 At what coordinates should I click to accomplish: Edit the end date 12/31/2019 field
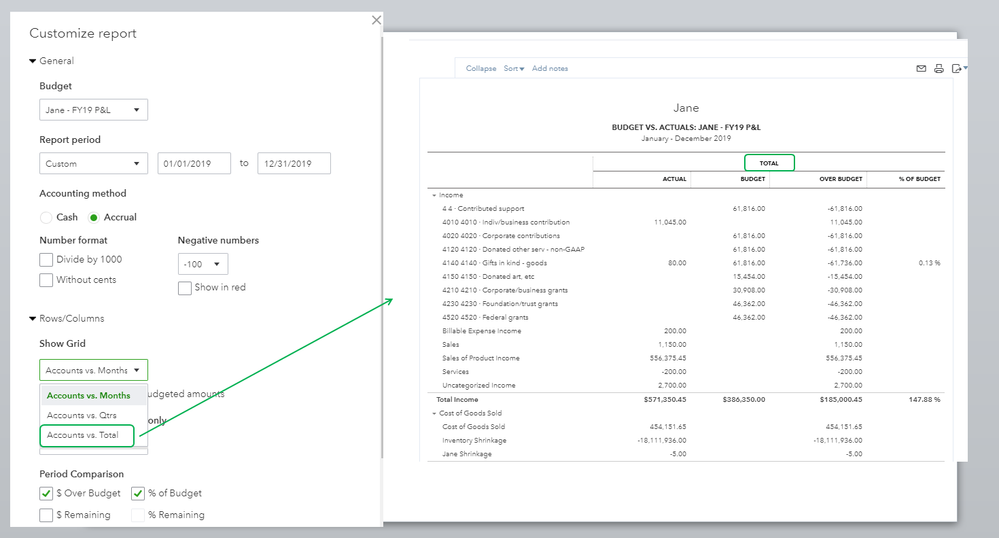[294, 163]
